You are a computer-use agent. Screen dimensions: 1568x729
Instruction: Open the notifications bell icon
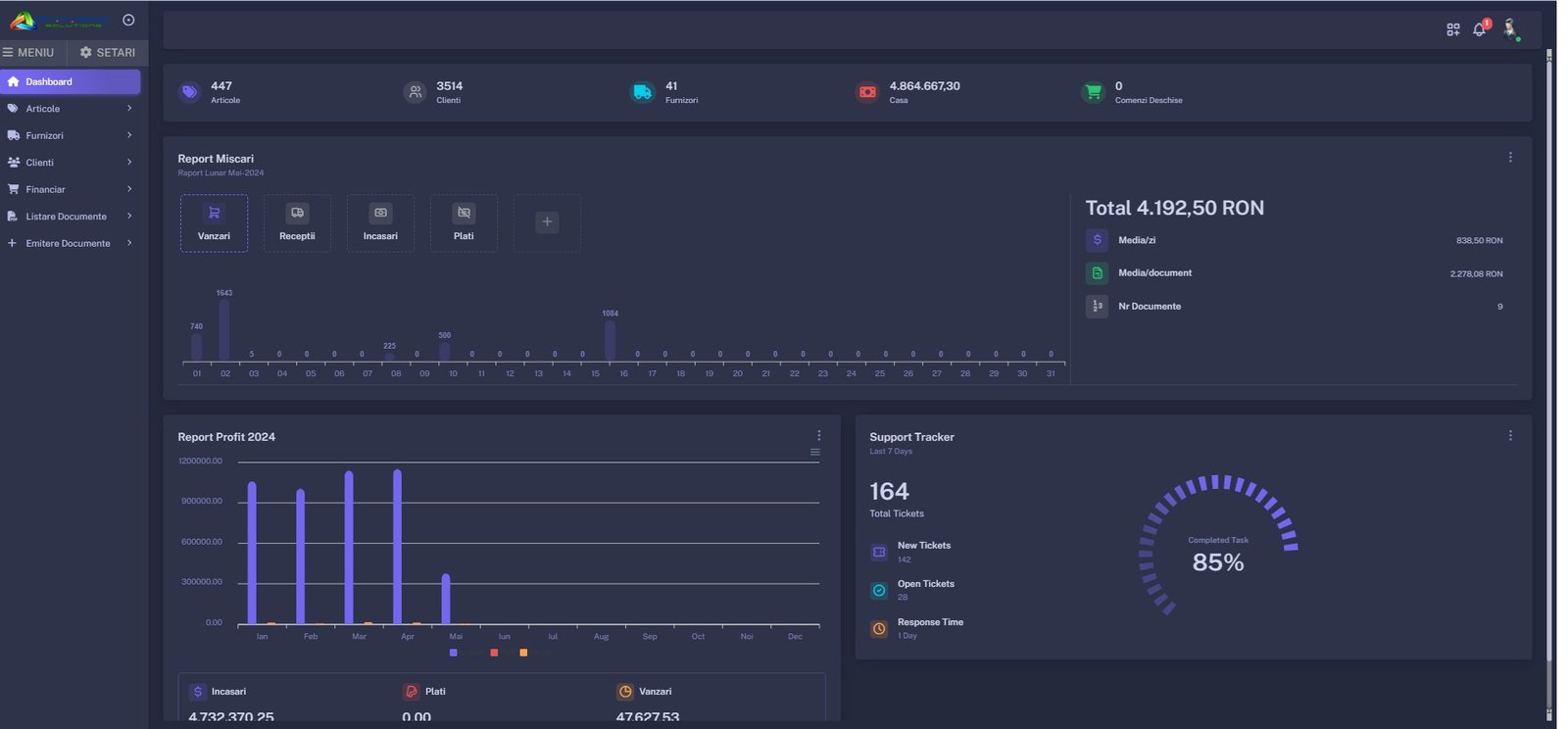click(1479, 29)
